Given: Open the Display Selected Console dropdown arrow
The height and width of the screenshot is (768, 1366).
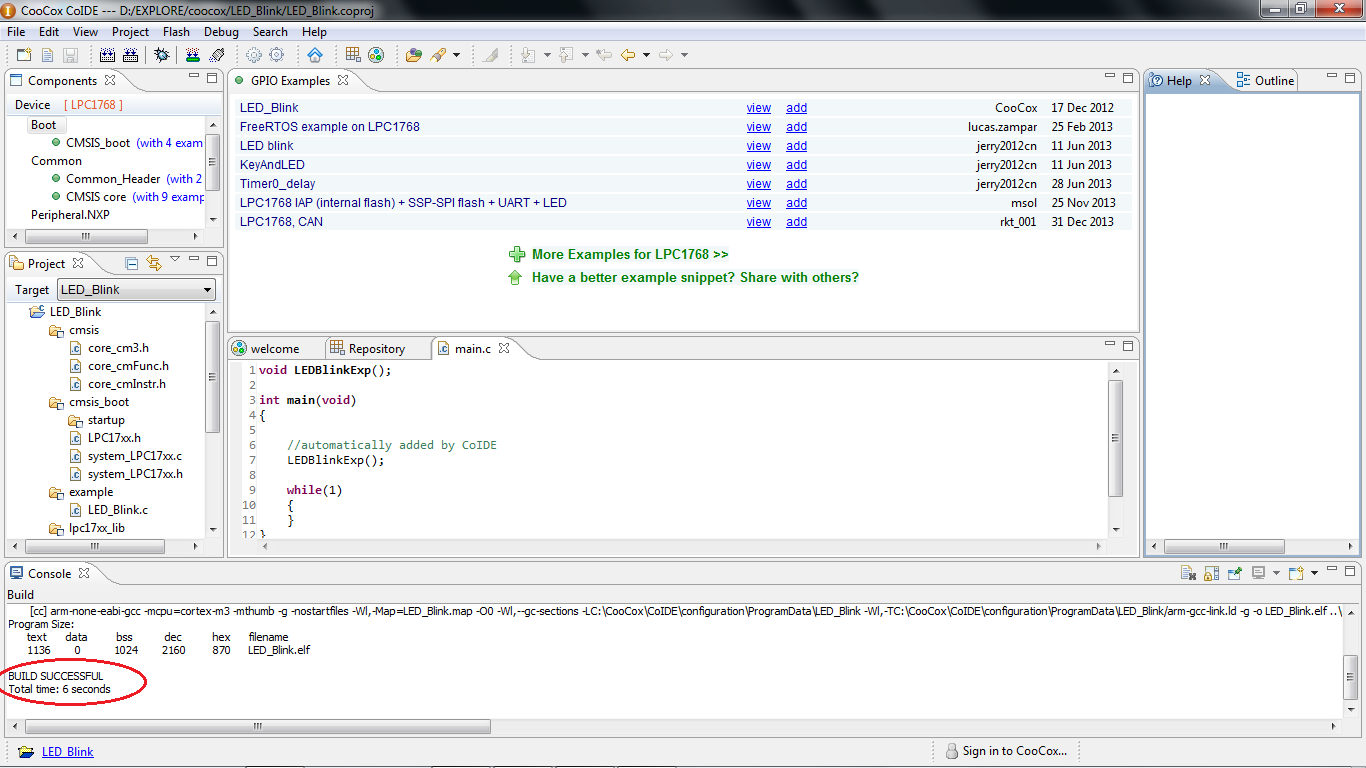Looking at the screenshot, I should 1276,573.
